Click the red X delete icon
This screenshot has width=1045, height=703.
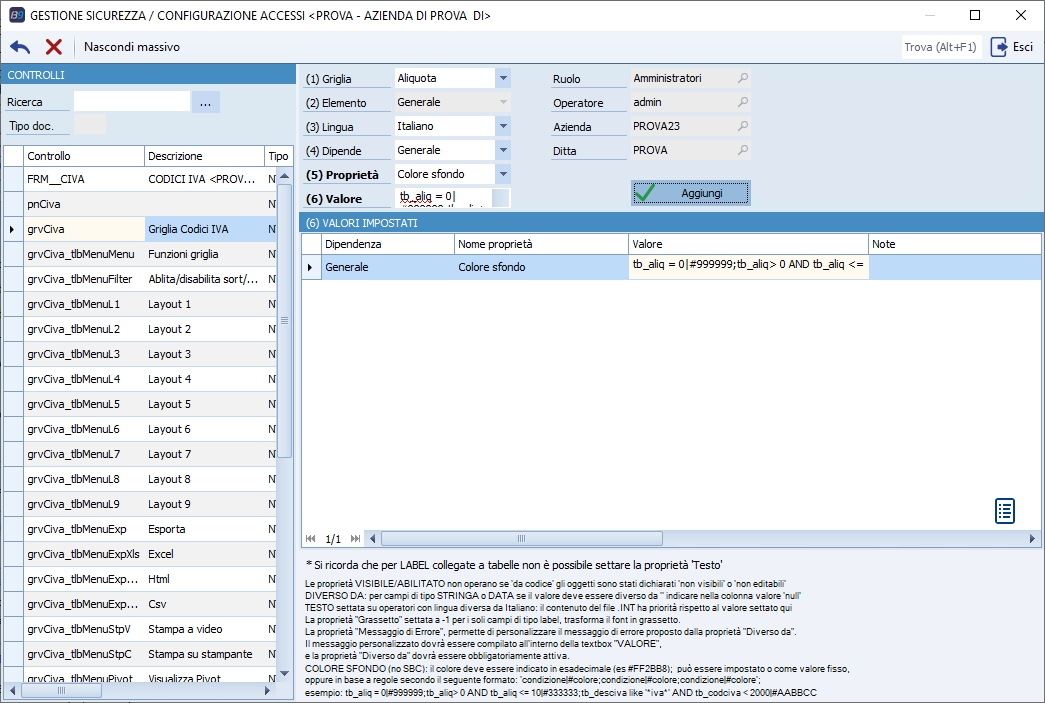click(54, 47)
